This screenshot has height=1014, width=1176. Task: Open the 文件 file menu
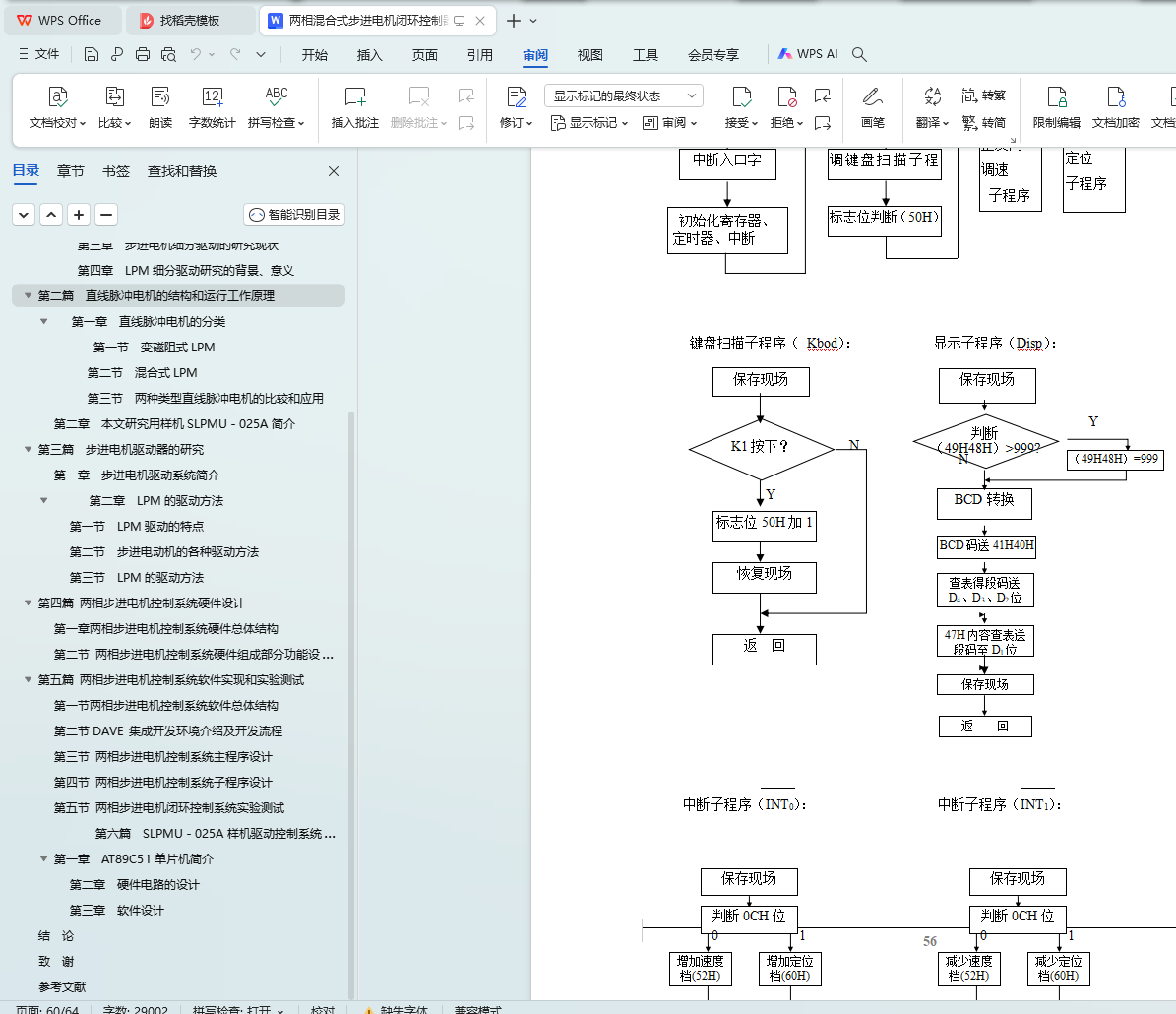pyautogui.click(x=39, y=54)
